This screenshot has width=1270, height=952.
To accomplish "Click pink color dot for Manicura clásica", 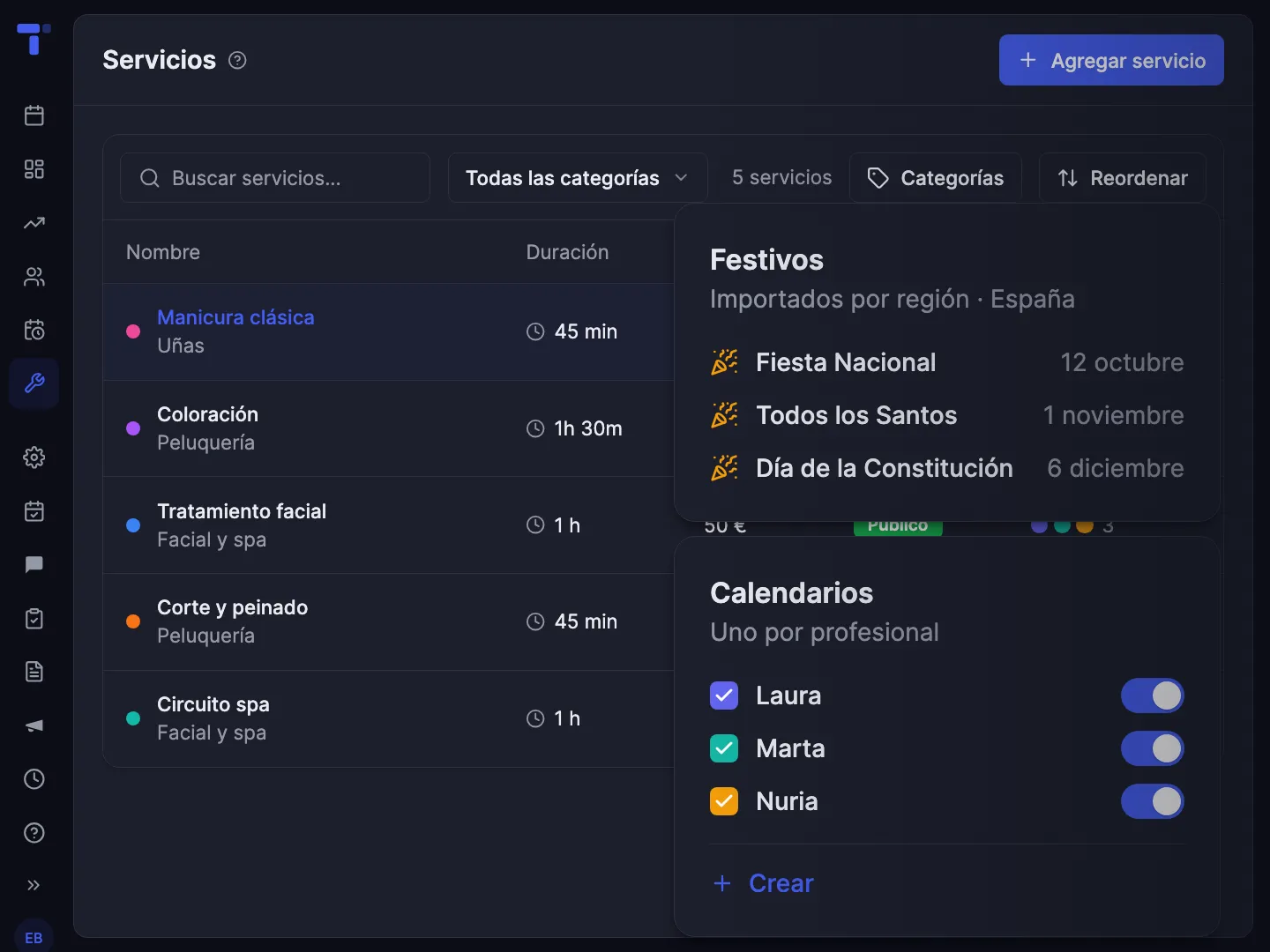I will (x=133, y=331).
